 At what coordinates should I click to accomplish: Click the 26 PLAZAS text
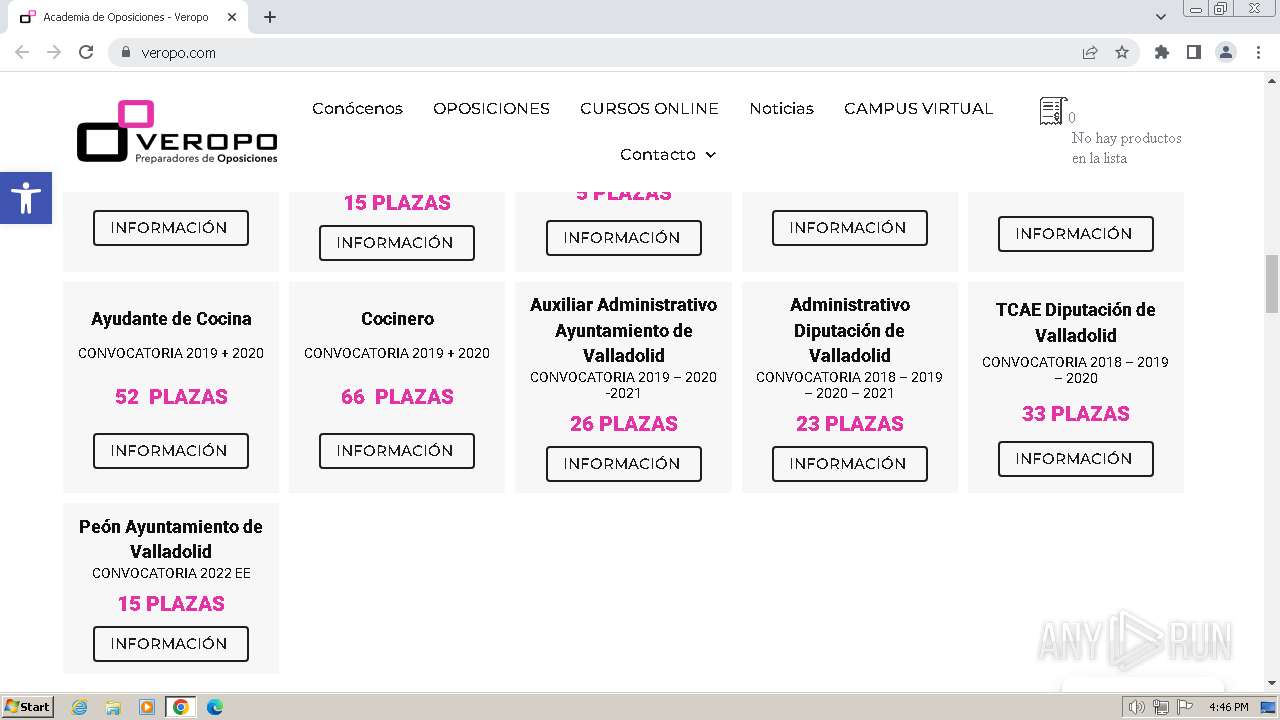pos(623,424)
